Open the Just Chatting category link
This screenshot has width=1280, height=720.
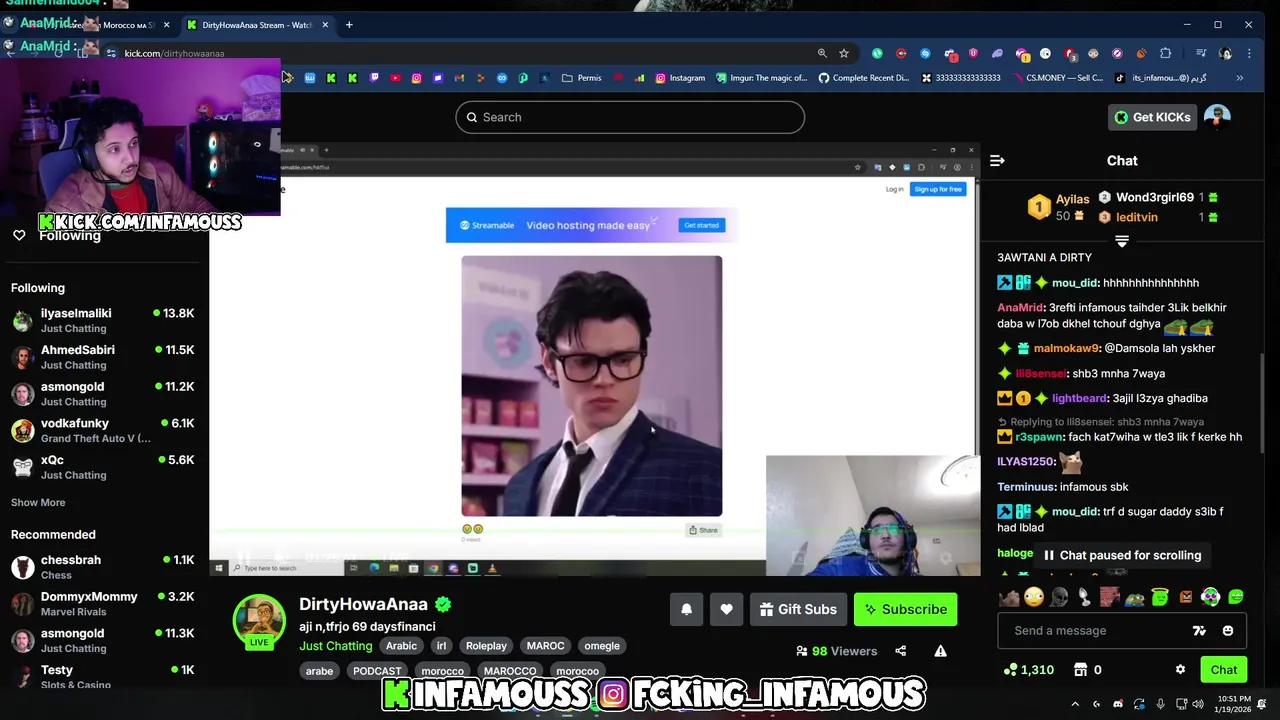(335, 646)
